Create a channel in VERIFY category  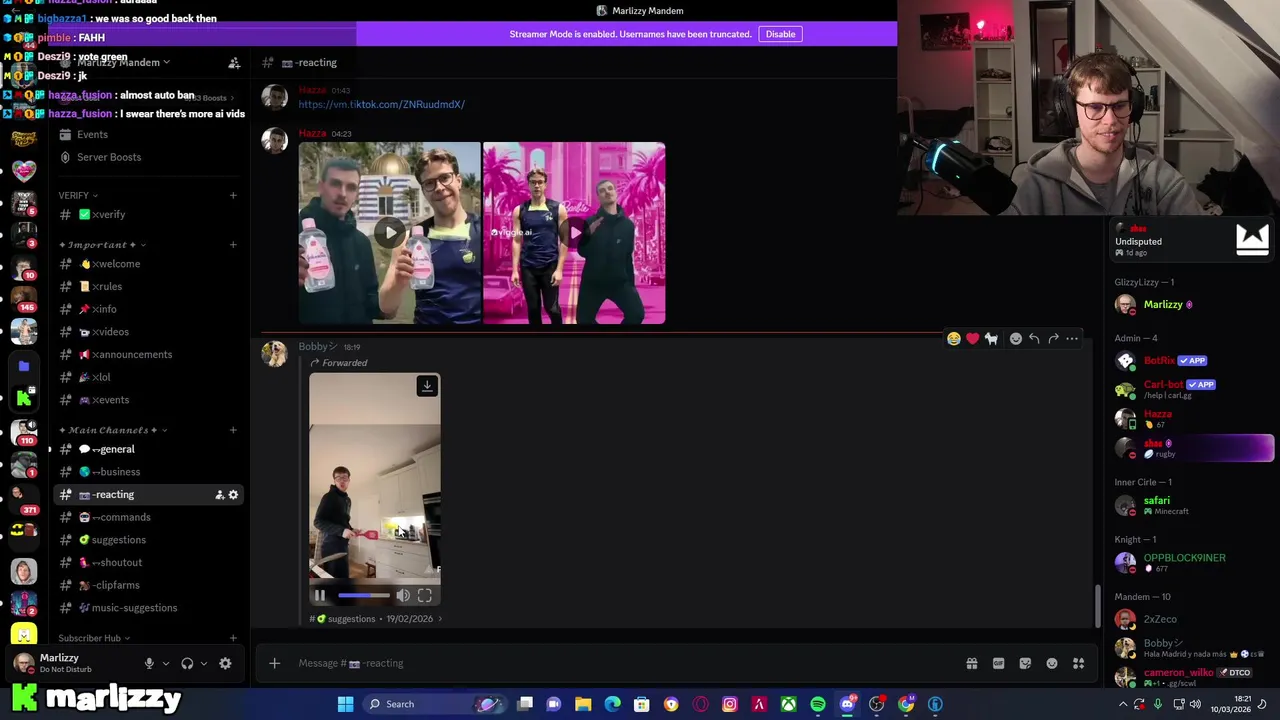[x=233, y=195]
